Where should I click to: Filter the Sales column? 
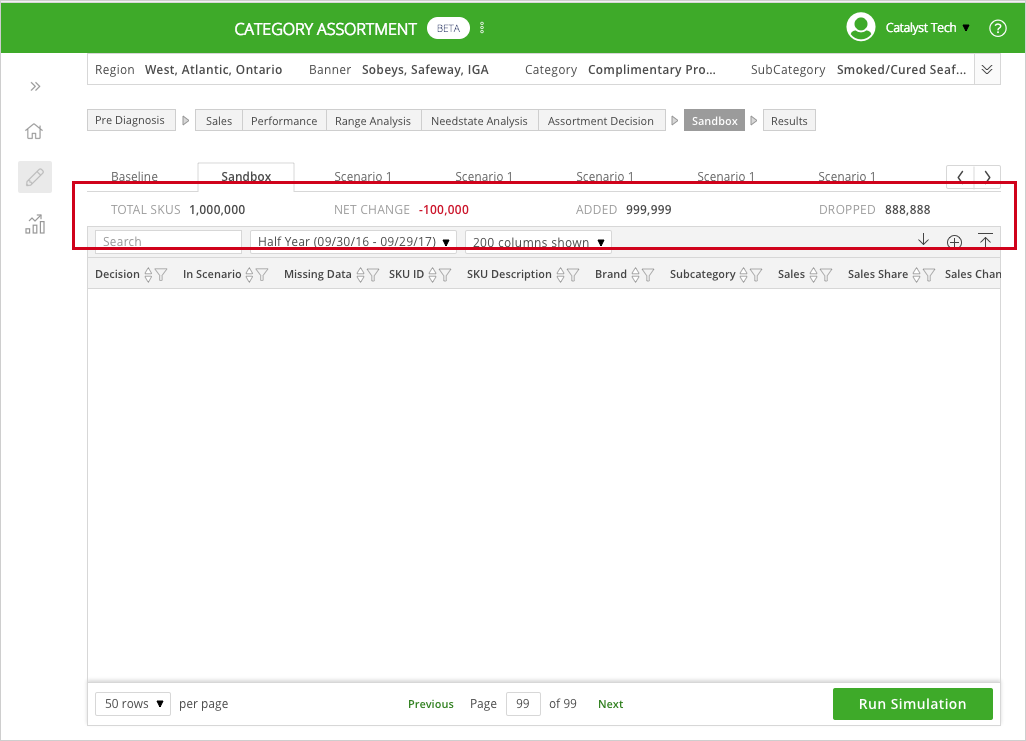pyautogui.click(x=826, y=275)
